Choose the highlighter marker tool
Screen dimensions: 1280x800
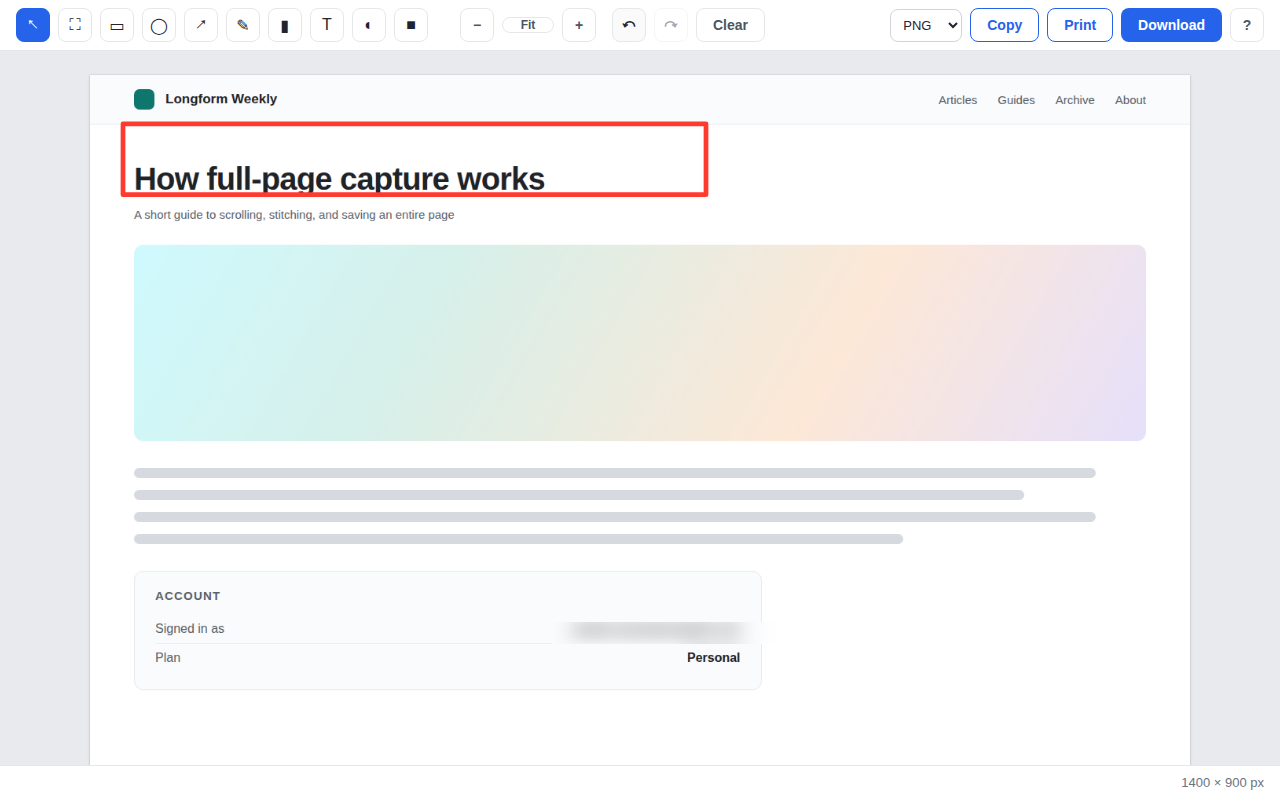[285, 25]
